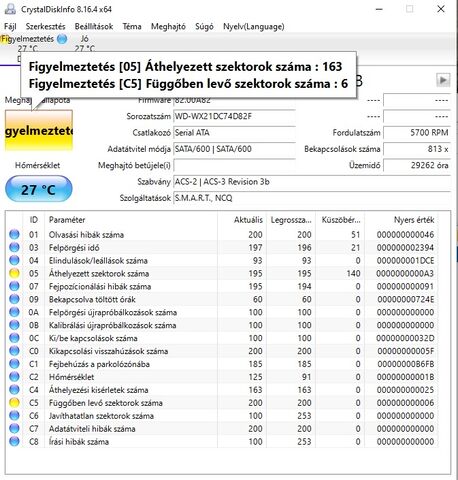The width and height of the screenshot is (458, 480).
Task: Click the Szolgáltatások field S.M.A.R.T., NCQ
Action: tap(312, 198)
